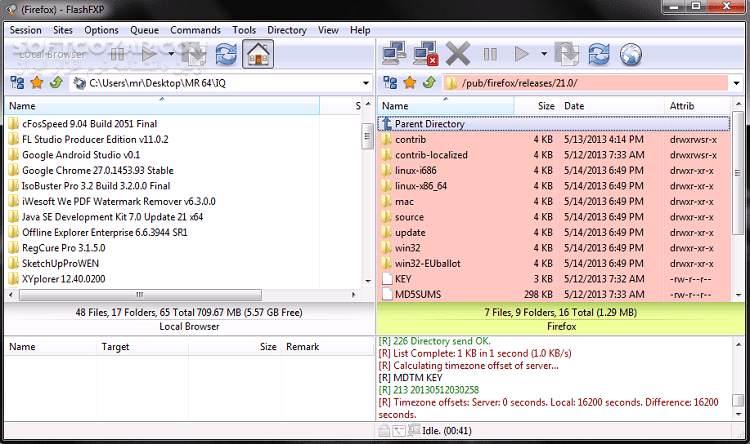Click the house Switch to Local Browser icon

point(258,54)
